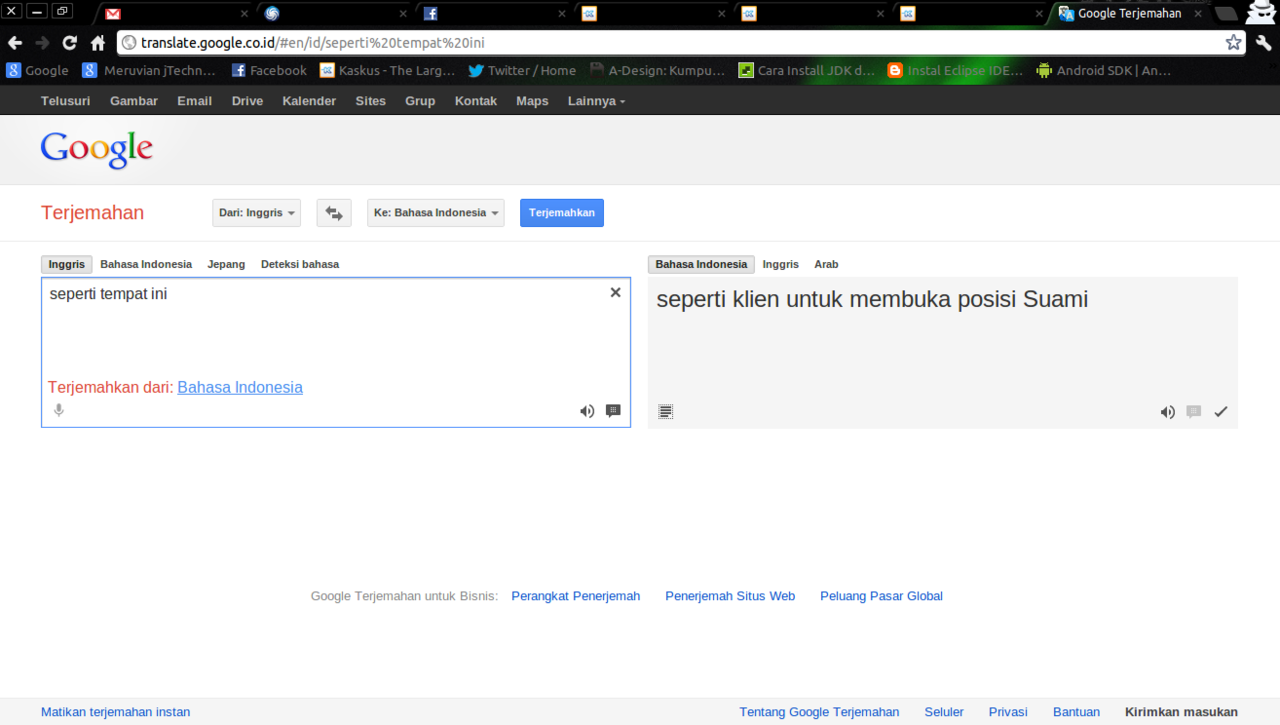
Task: Click the microphone voice input icon
Action: [59, 410]
